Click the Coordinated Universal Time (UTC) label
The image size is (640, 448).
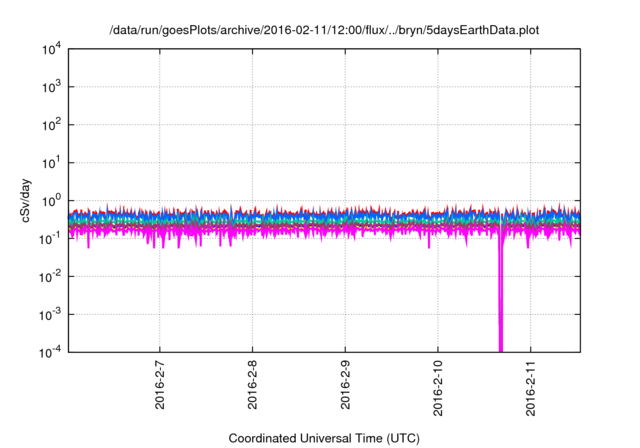[x=324, y=438]
